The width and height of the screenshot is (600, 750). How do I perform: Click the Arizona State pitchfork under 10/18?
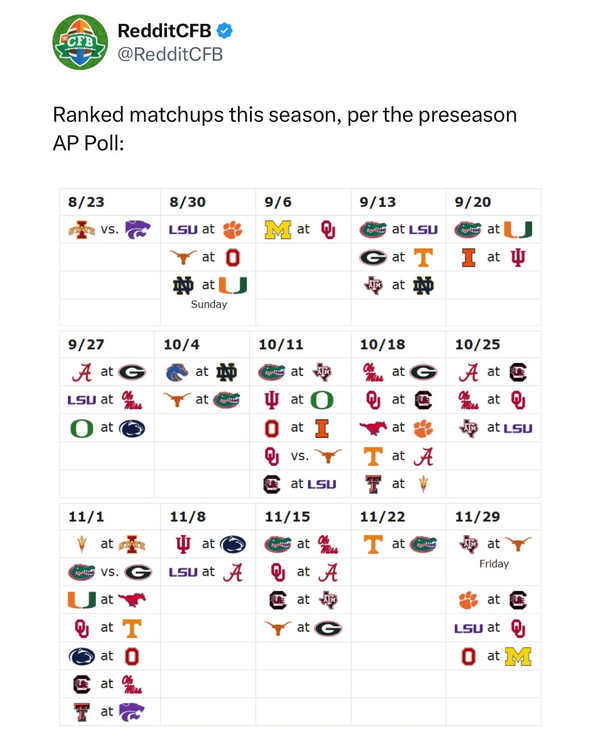coord(426,484)
